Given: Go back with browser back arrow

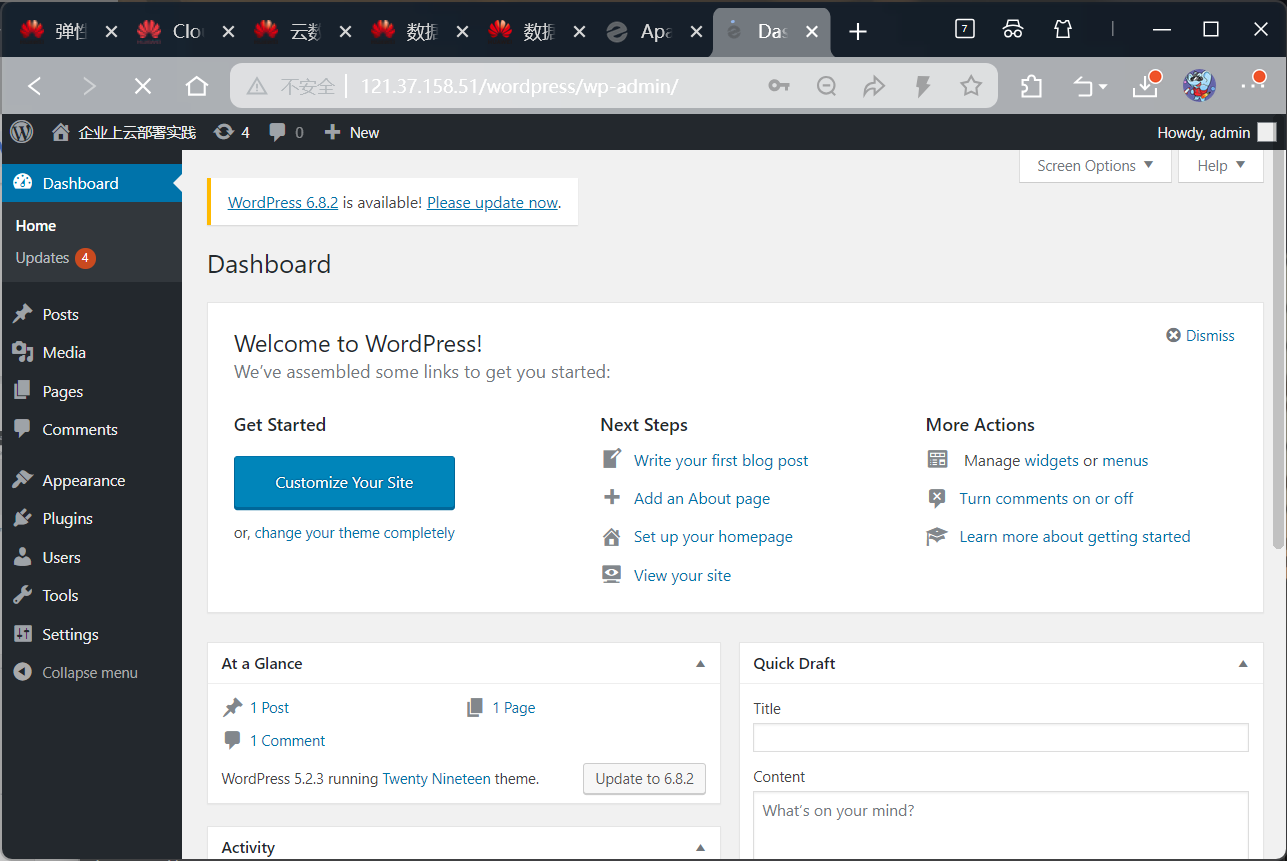Looking at the screenshot, I should click(x=35, y=87).
